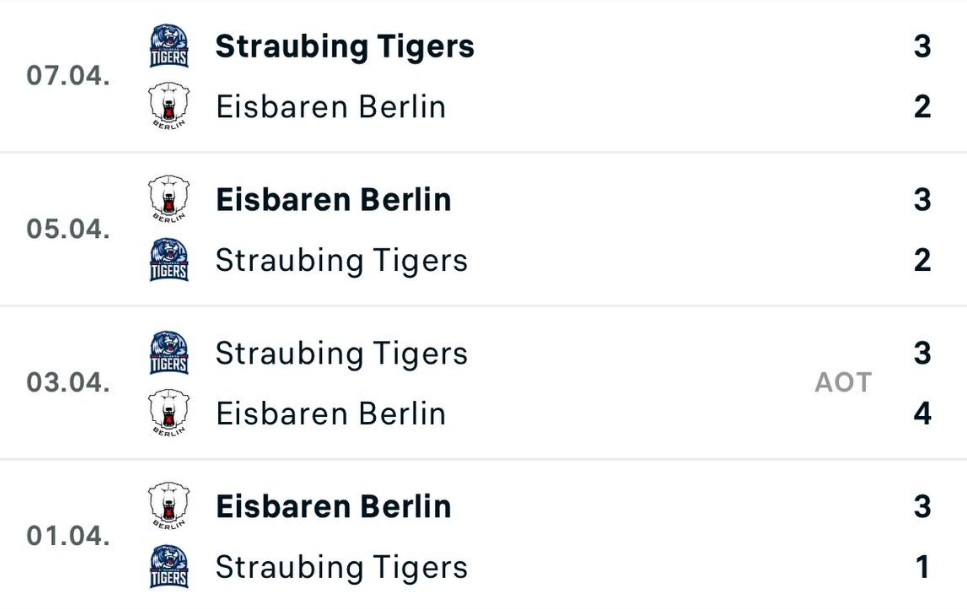Open Straubing Tigers team name on 01.04
Image resolution: width=967 pixels, height=609 pixels.
(342, 568)
